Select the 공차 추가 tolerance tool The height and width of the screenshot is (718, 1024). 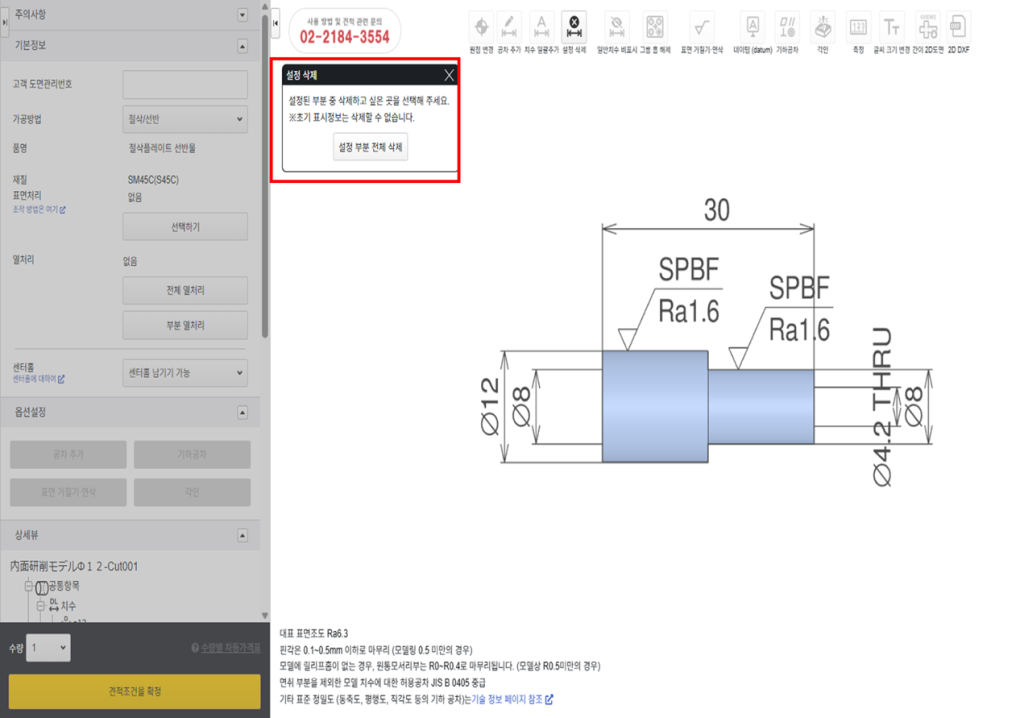(x=509, y=27)
